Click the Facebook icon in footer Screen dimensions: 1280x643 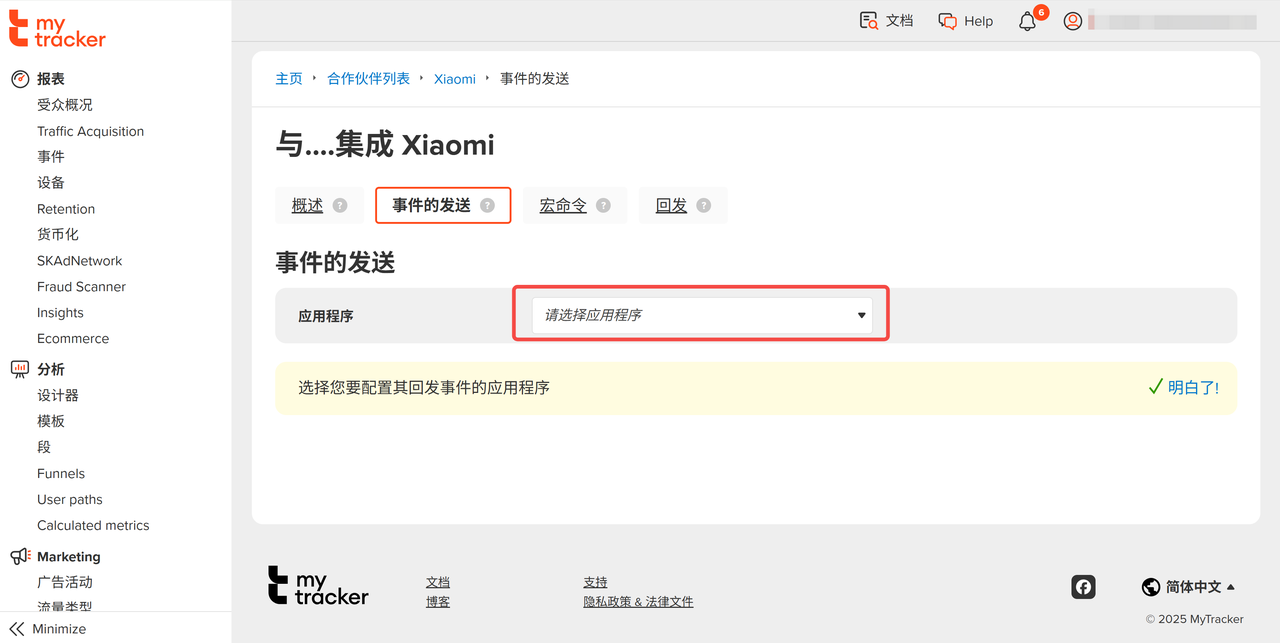[1083, 587]
